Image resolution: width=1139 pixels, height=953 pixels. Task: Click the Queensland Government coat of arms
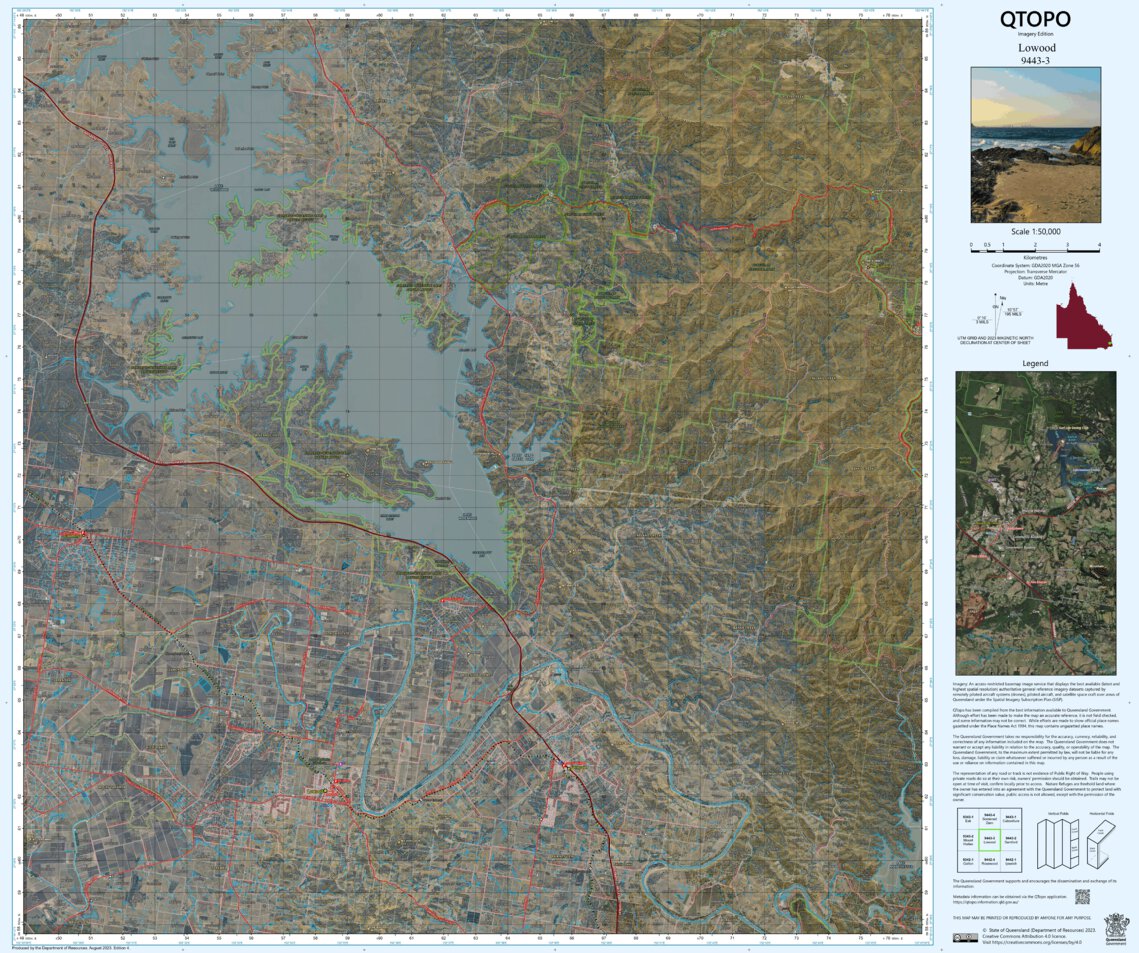coord(1115,925)
